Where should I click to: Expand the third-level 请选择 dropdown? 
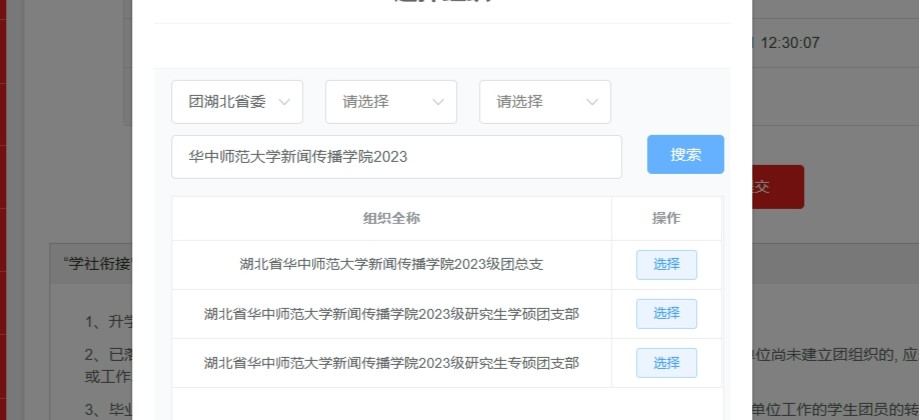(x=544, y=102)
